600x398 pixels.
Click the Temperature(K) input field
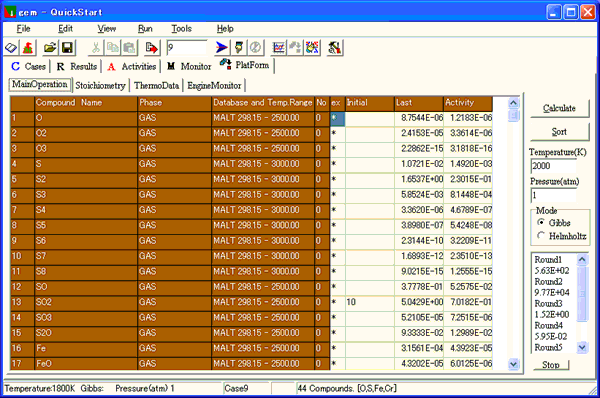tap(554, 166)
